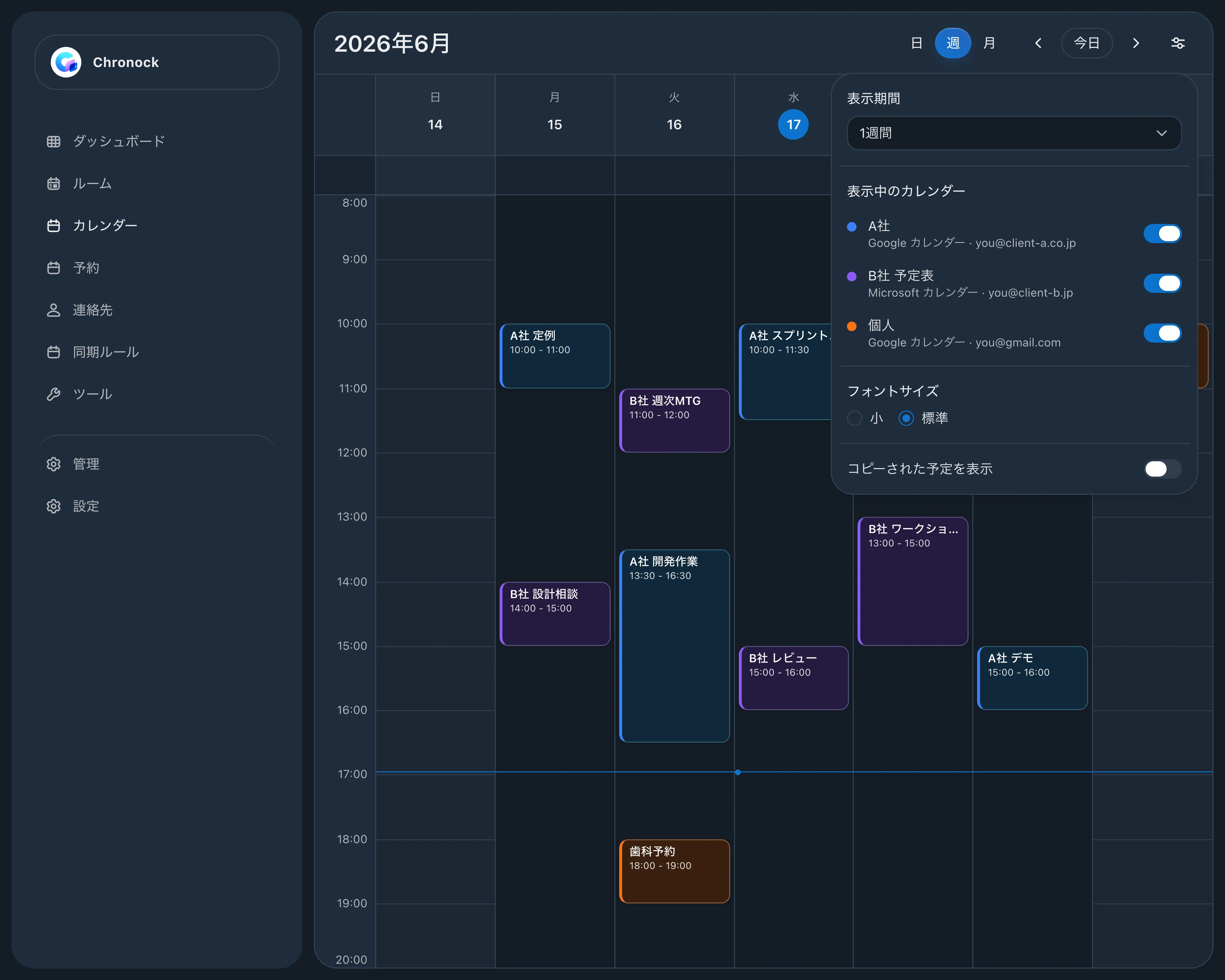Image resolution: width=1225 pixels, height=980 pixels.
Task: Toggle the B社 予定表 calendar switch
Action: (x=1162, y=284)
